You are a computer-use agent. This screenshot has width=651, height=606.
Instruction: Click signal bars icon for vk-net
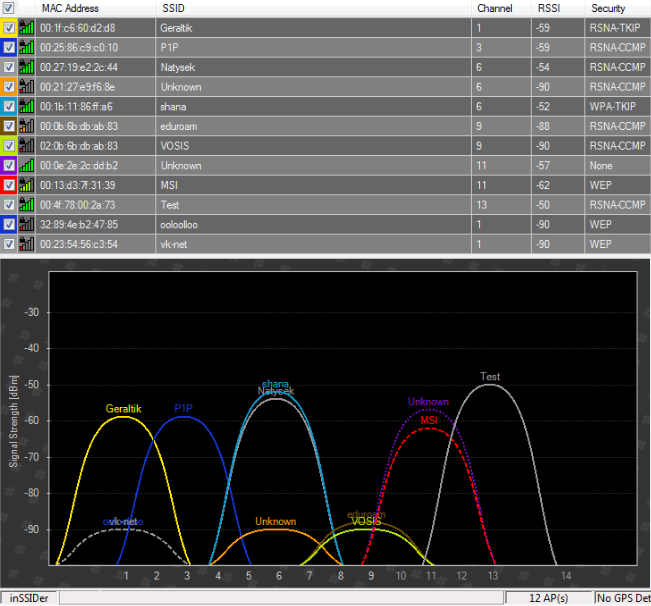pos(27,244)
